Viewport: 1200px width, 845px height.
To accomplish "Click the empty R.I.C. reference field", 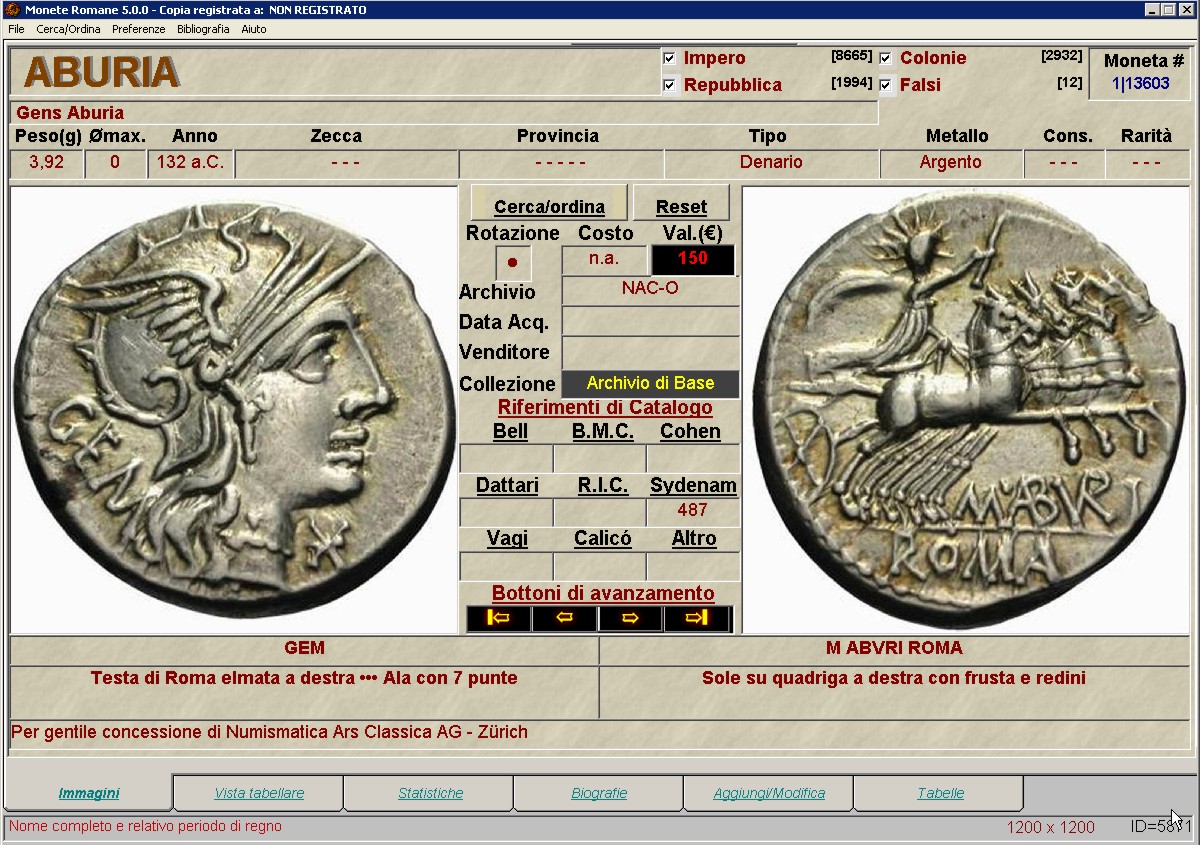I will pyautogui.click(x=600, y=511).
